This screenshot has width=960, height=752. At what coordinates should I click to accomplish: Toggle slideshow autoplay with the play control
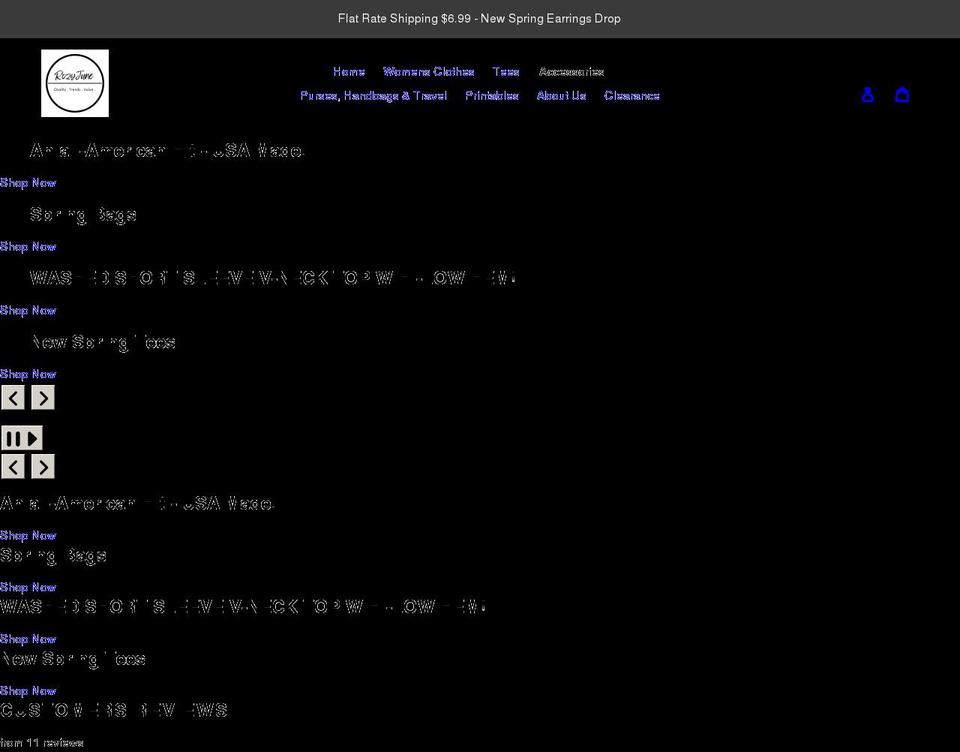tap(31, 437)
